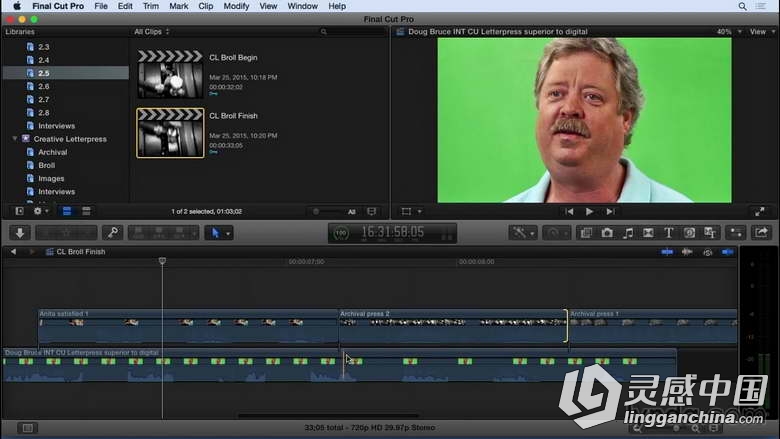This screenshot has width=780, height=439.
Task: Open the Apple menu
Action: tap(17, 6)
